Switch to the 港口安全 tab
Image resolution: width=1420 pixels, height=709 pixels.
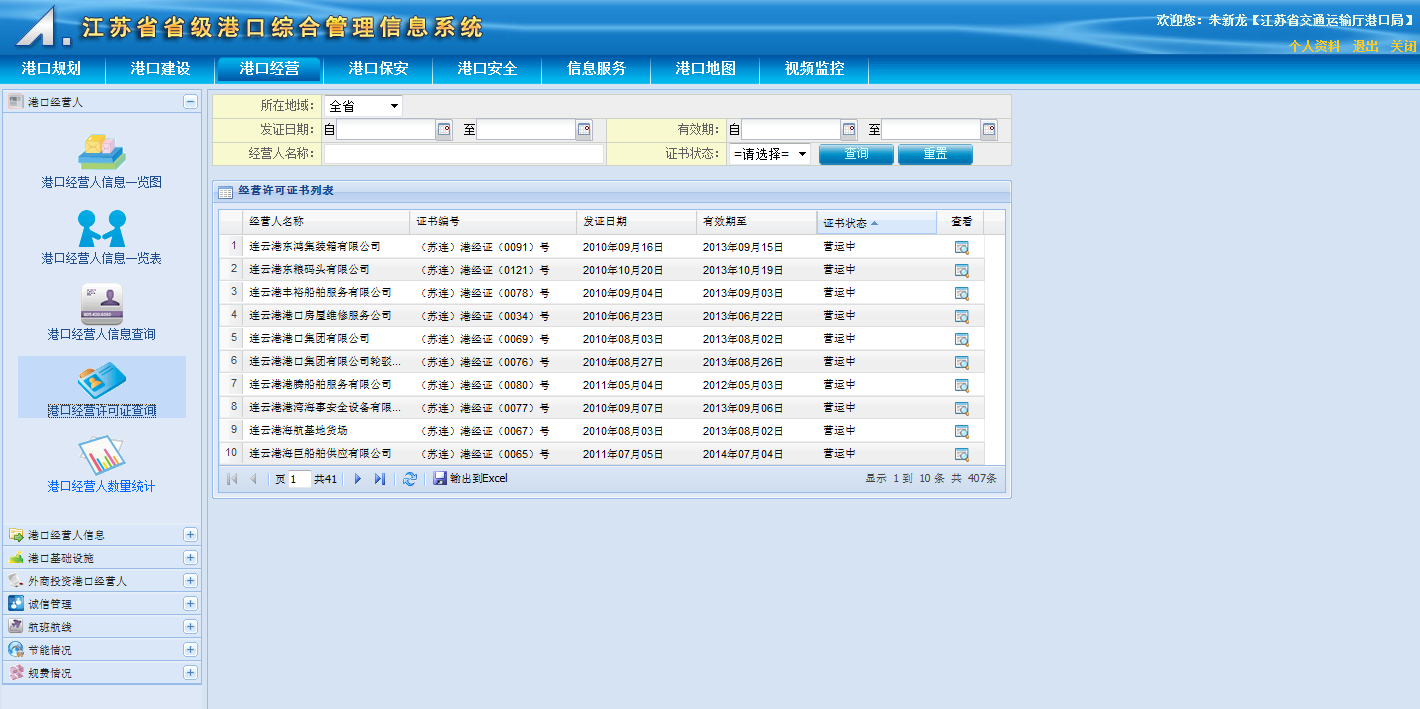(487, 69)
